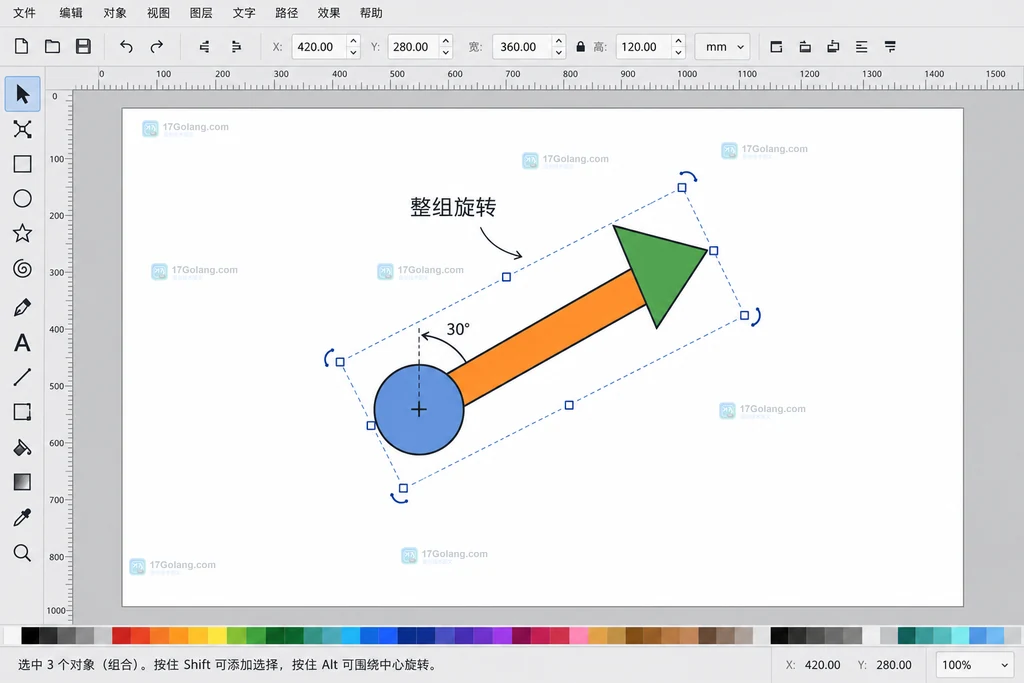Save the document with floppy icon
Screen dimensions: 1024x683
83,46
